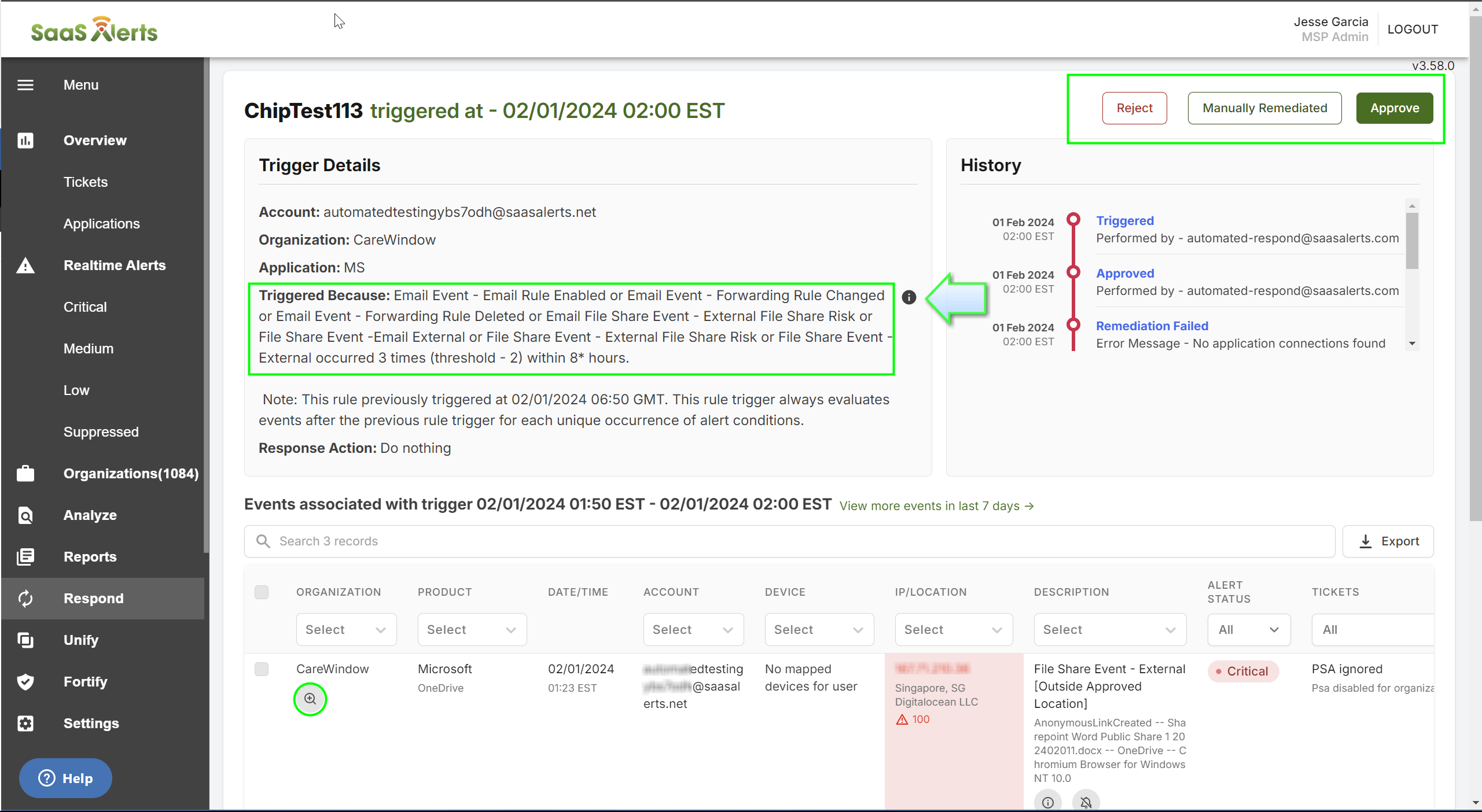Toggle the select-all checkbox in table header
The image size is (1482, 812).
tap(262, 592)
